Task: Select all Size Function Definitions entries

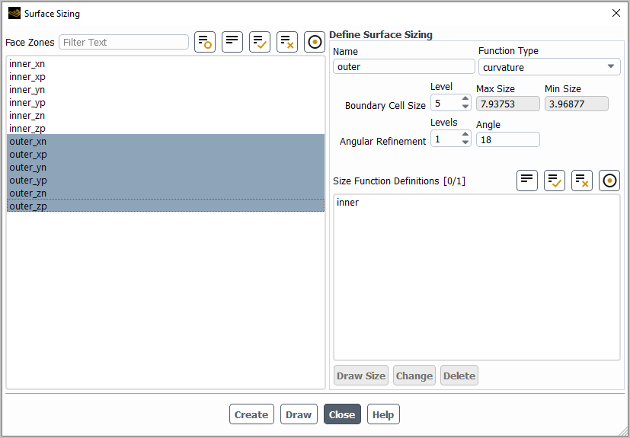Action: pyautogui.click(x=555, y=180)
